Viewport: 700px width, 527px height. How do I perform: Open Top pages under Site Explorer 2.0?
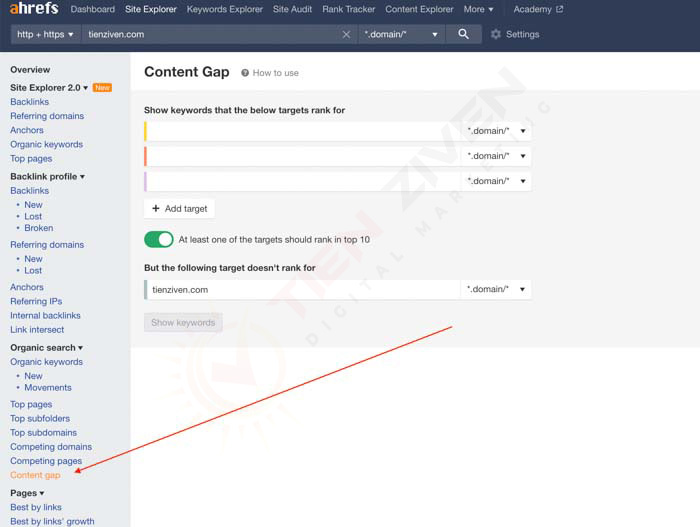pyautogui.click(x=31, y=159)
